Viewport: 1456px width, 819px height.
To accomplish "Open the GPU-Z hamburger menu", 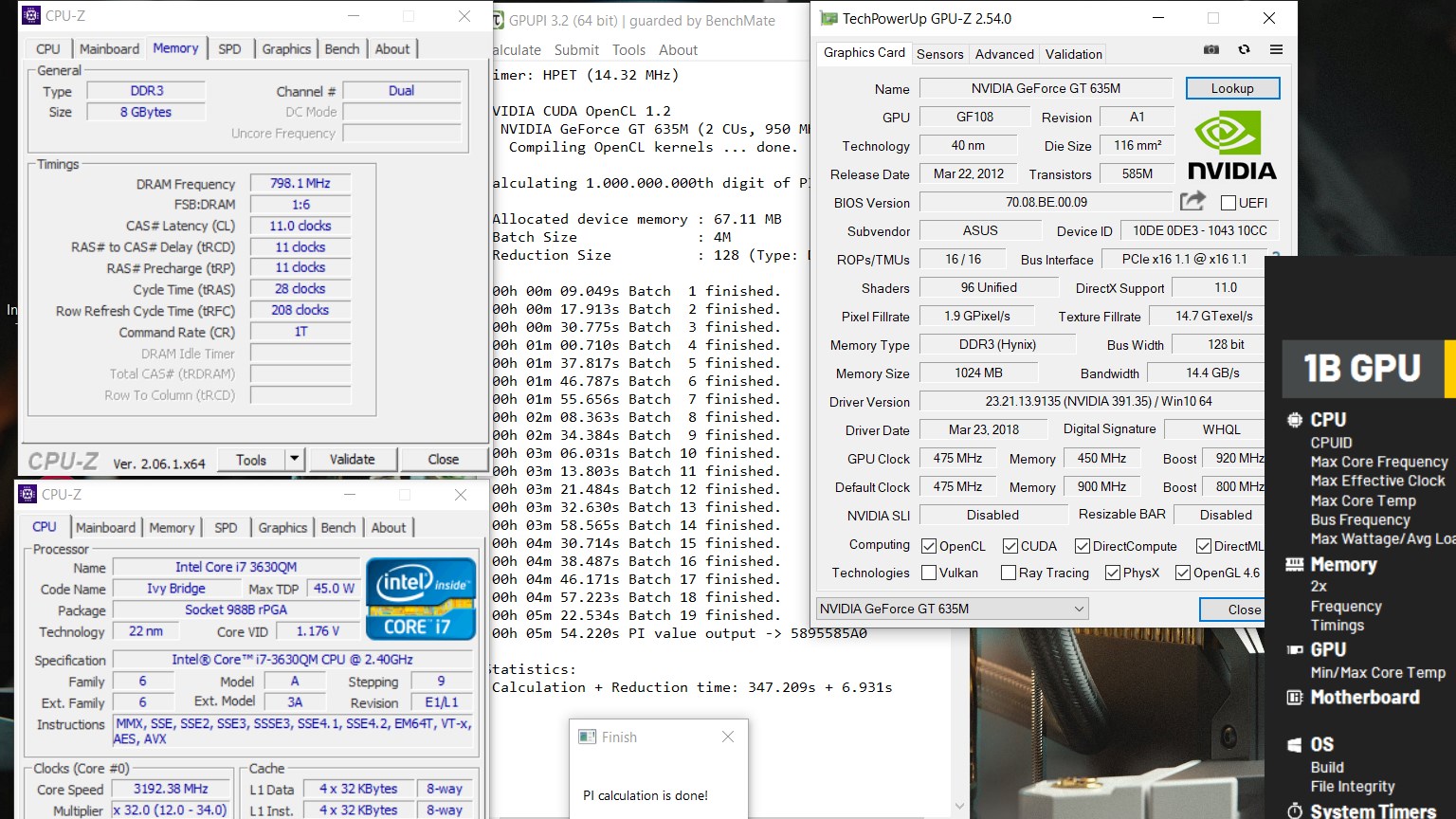I will pyautogui.click(x=1276, y=50).
